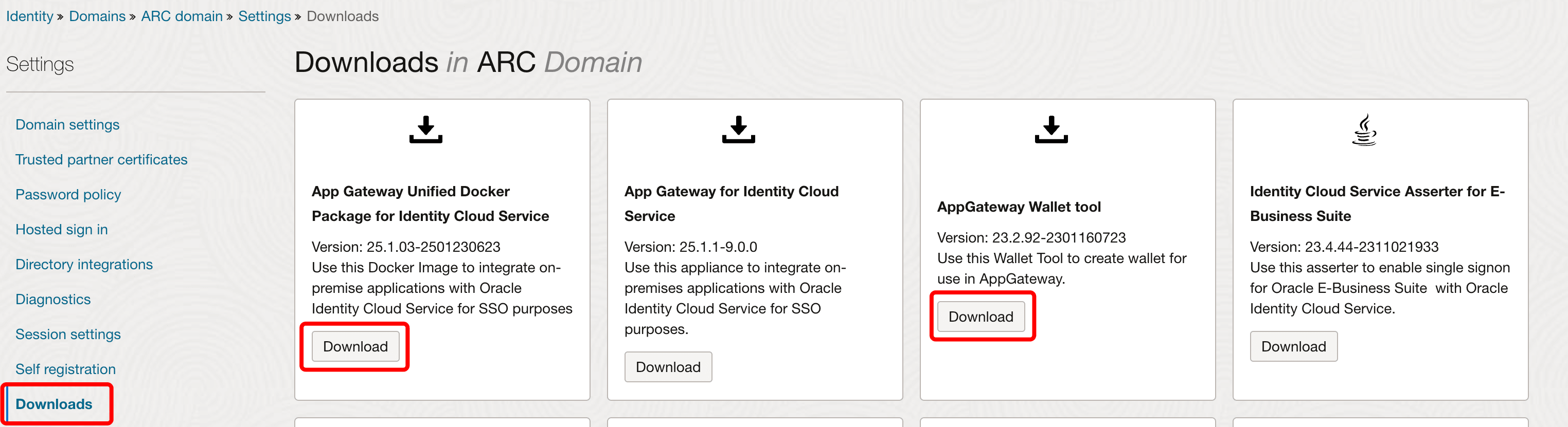1568x427 pixels.
Task: Return to Settings via breadcrumb
Action: (x=265, y=16)
